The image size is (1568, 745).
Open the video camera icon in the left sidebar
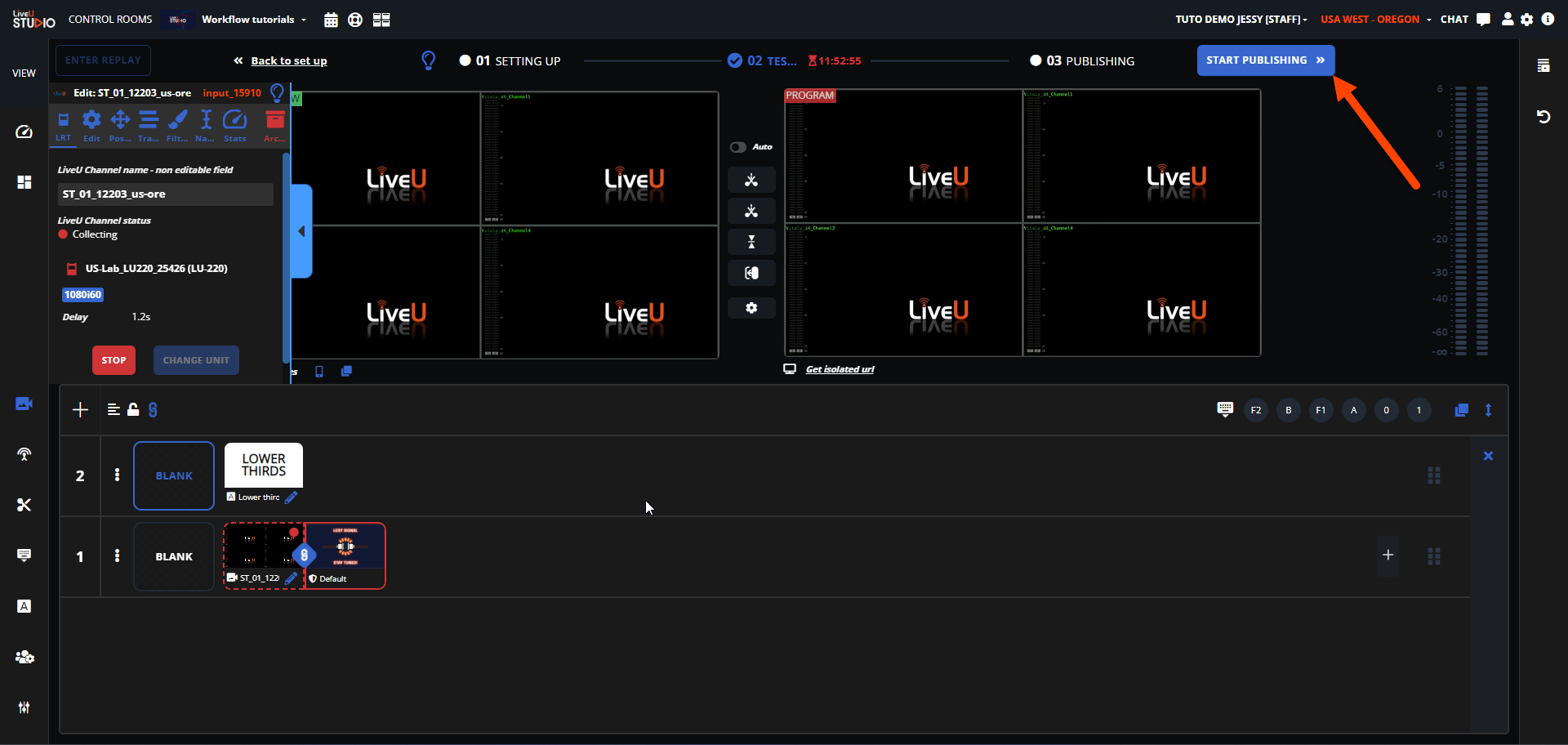[24, 404]
